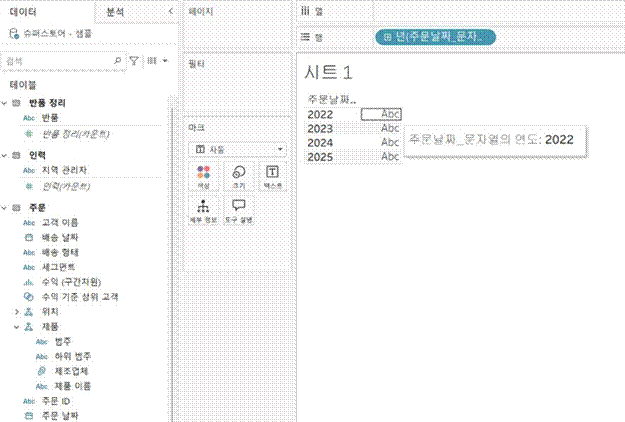This screenshot has height=422, width=625.
Task: Expand the 위치 hierarchy
Action: click(16, 312)
